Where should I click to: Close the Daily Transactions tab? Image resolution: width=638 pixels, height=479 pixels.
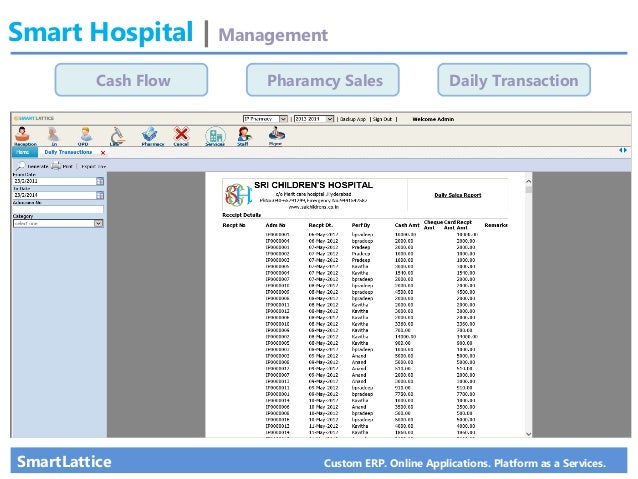pyautogui.click(x=103, y=153)
